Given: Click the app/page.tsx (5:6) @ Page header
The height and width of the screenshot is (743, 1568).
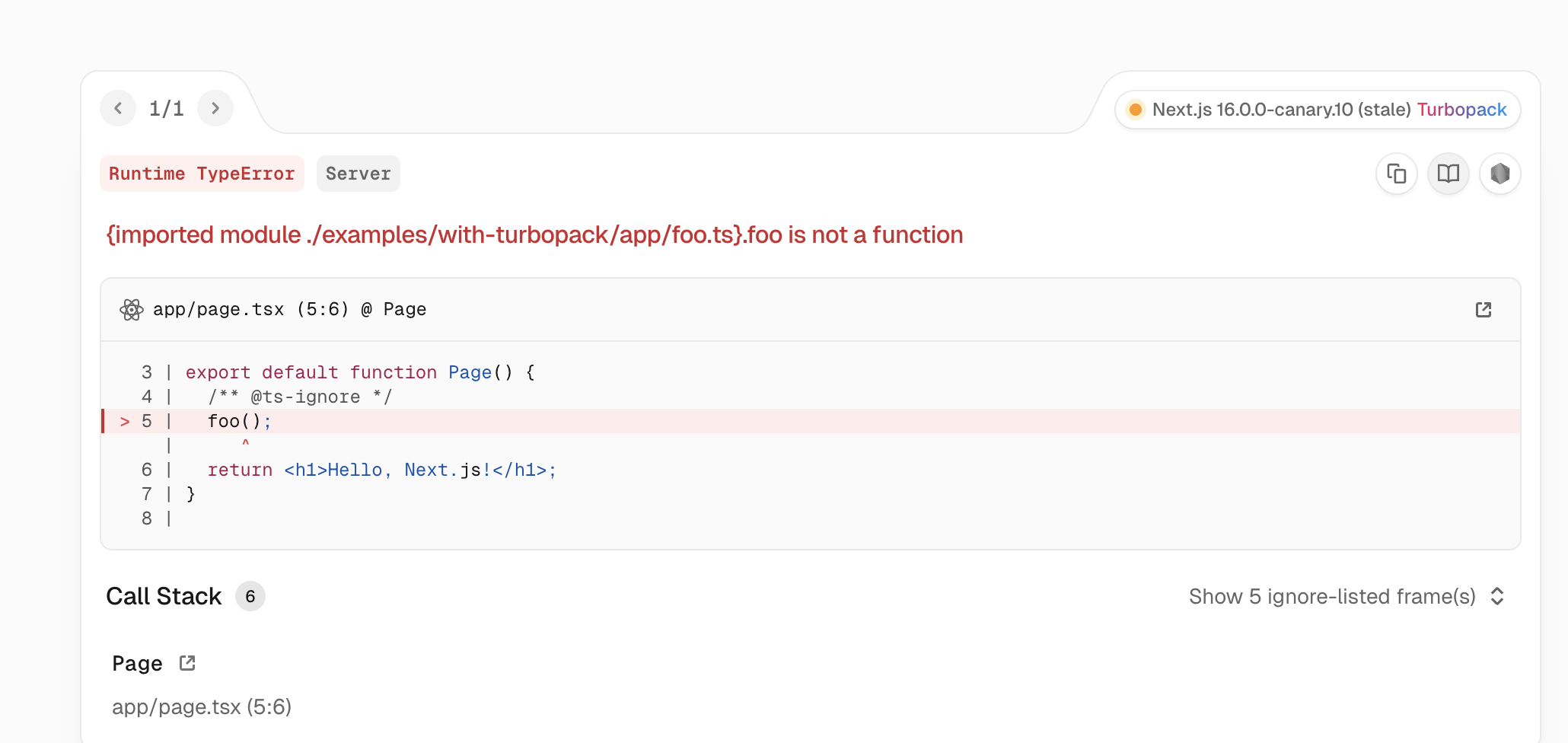Looking at the screenshot, I should click(x=289, y=310).
